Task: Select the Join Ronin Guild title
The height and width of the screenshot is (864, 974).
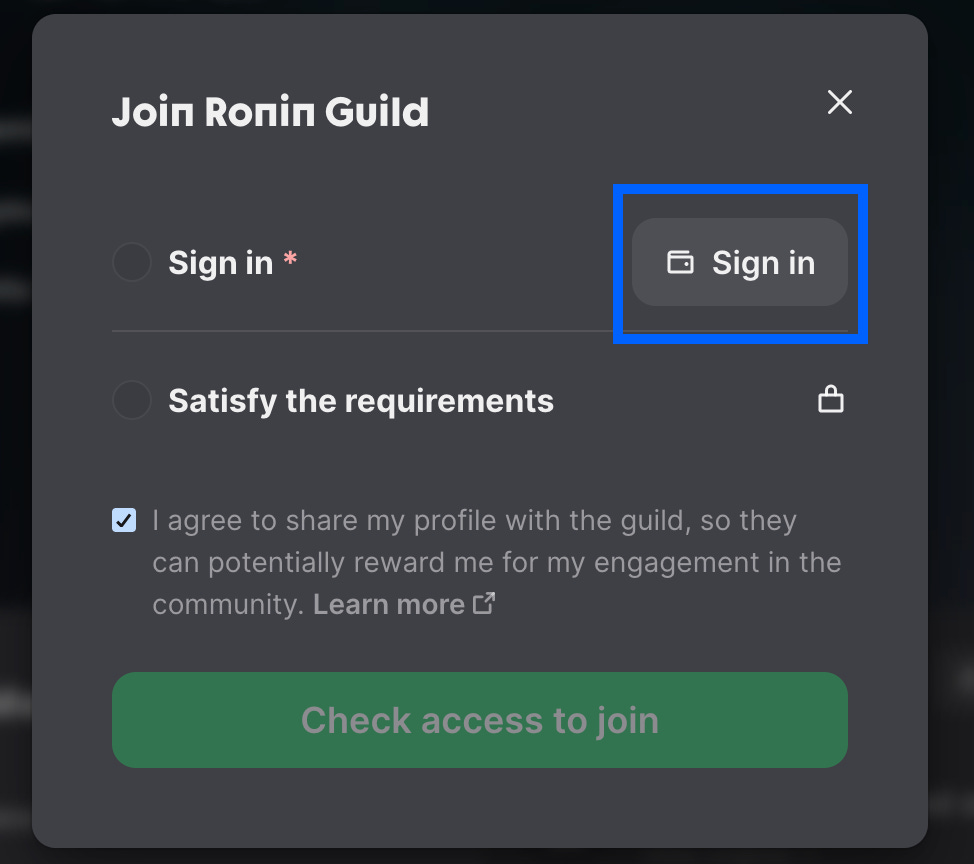Action: click(x=270, y=111)
